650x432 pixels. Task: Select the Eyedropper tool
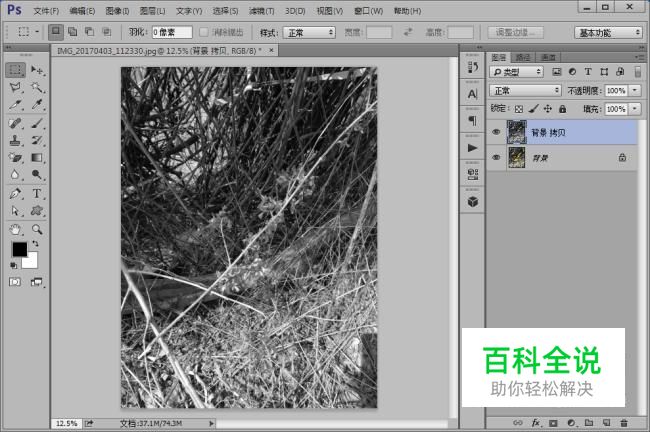pyautogui.click(x=37, y=104)
